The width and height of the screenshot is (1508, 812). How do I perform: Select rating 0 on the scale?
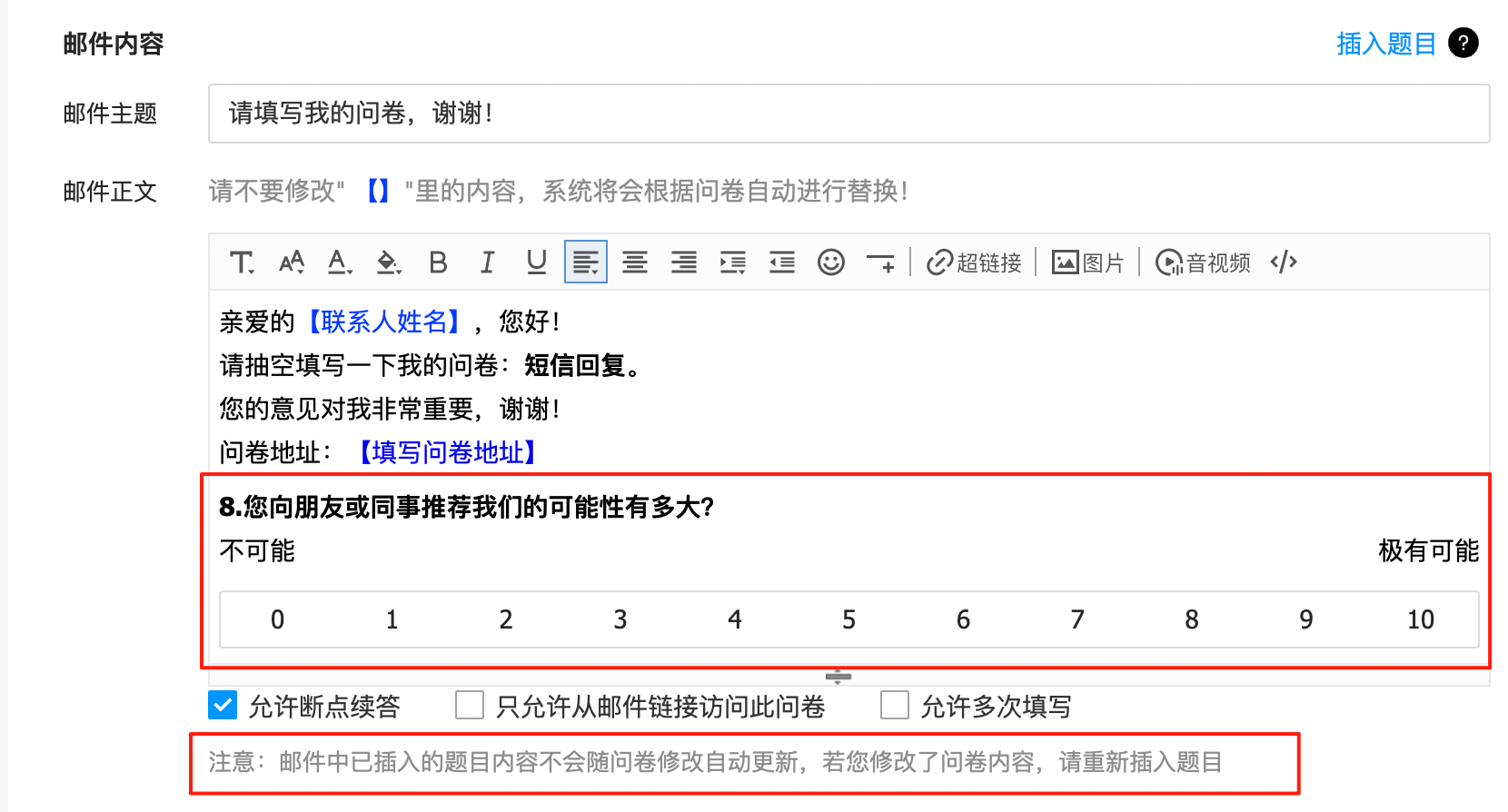pos(277,619)
